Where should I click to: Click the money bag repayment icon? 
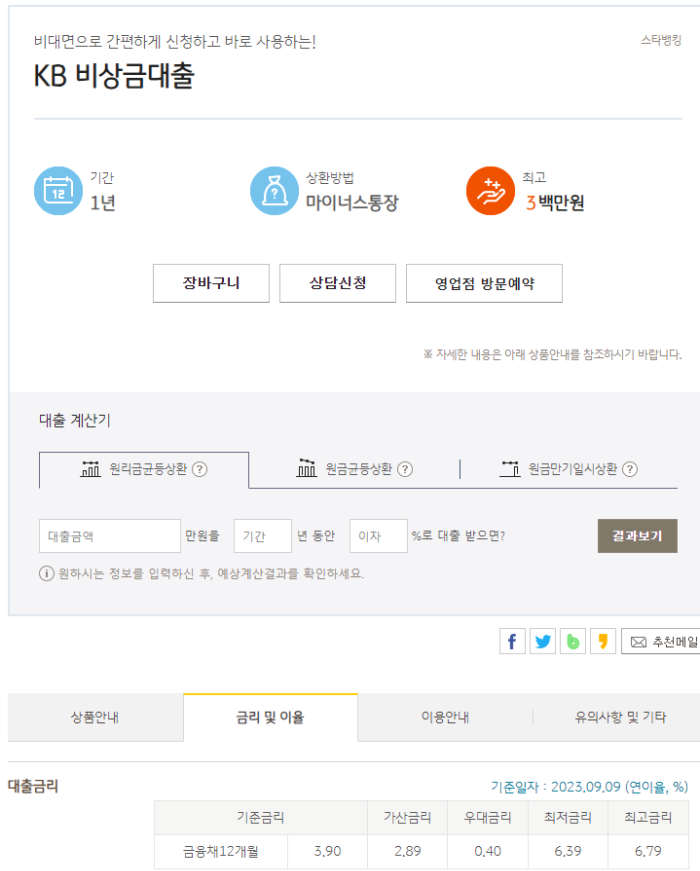click(274, 191)
